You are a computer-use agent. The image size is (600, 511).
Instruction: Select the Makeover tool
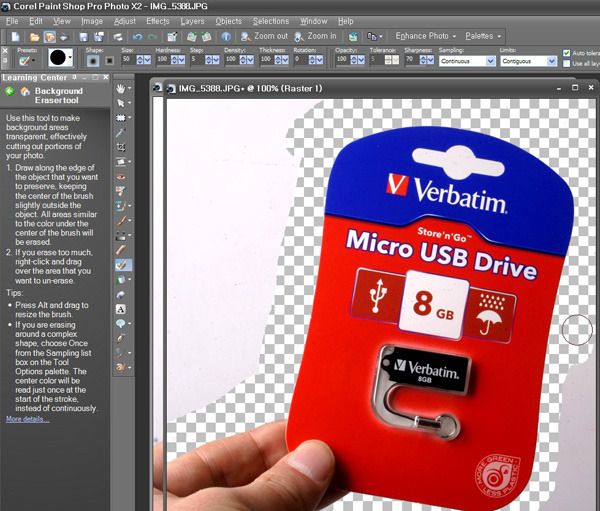(x=121, y=191)
